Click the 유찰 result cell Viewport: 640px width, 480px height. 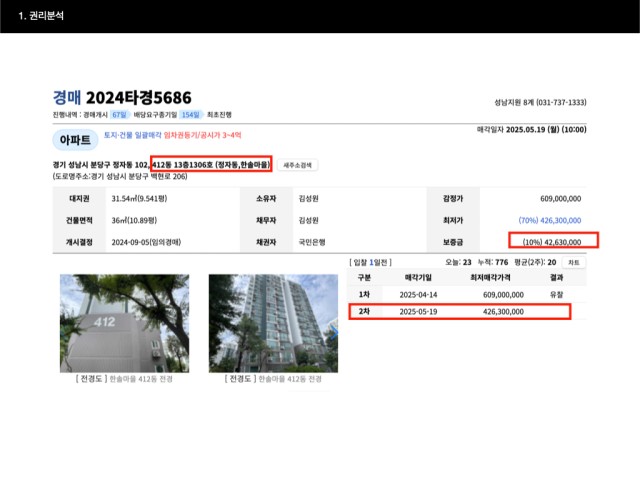coord(556,295)
